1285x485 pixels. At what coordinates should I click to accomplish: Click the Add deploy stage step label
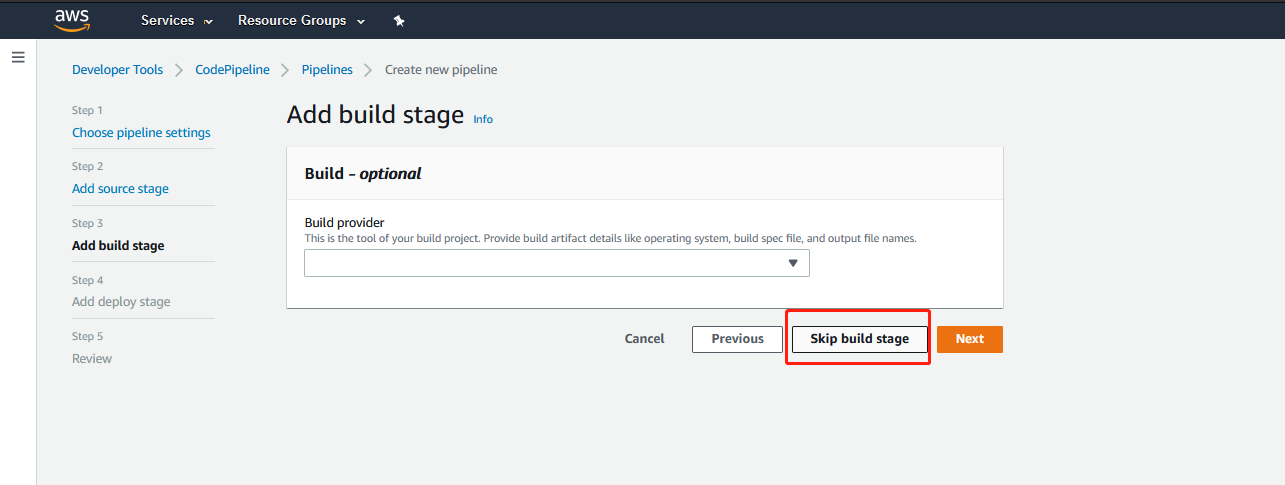pos(121,302)
